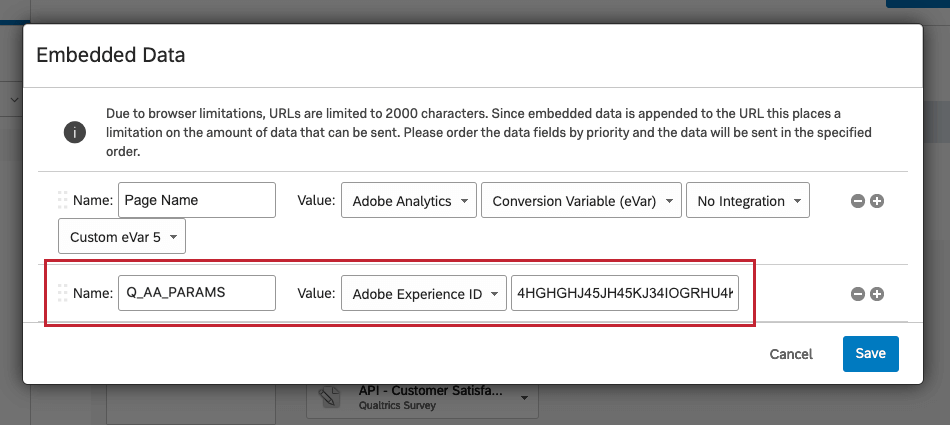Click the info icon beside the URL notice
This screenshot has height=425, width=950.
point(74,132)
